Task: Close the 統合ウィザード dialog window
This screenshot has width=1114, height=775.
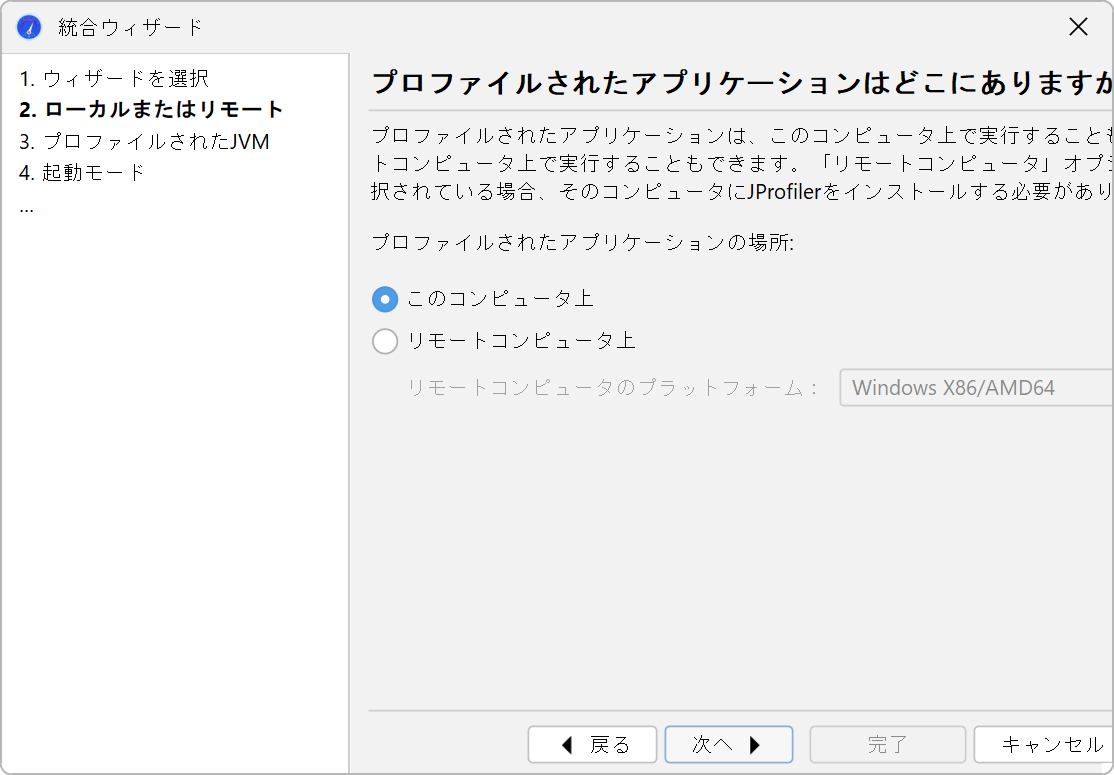Action: (1078, 27)
